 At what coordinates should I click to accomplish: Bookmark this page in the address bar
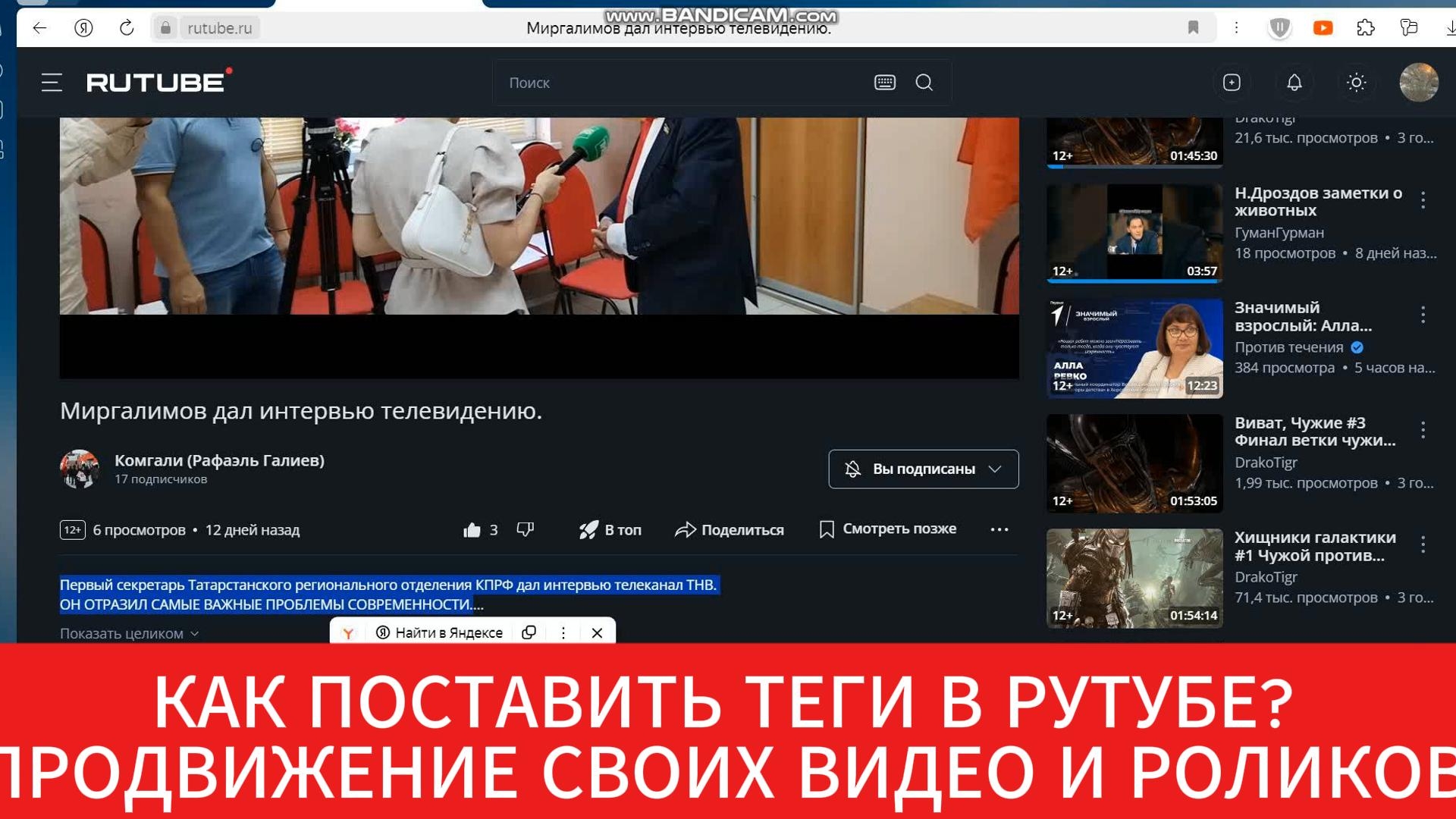[x=1193, y=28]
